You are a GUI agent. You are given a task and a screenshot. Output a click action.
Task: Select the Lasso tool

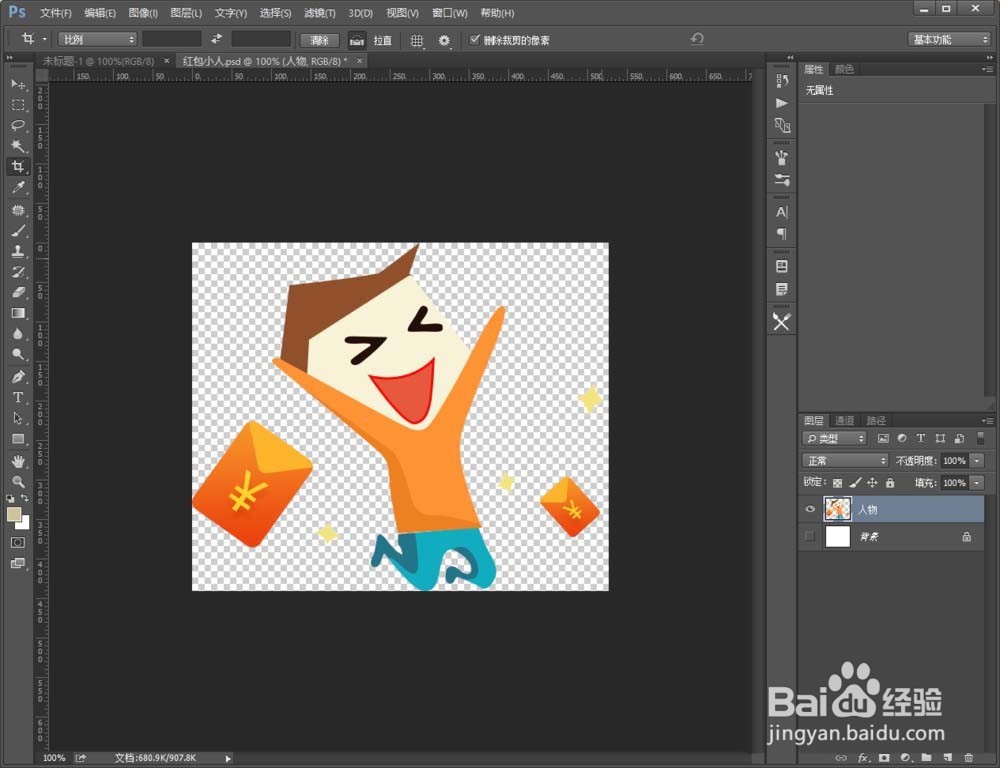point(18,125)
